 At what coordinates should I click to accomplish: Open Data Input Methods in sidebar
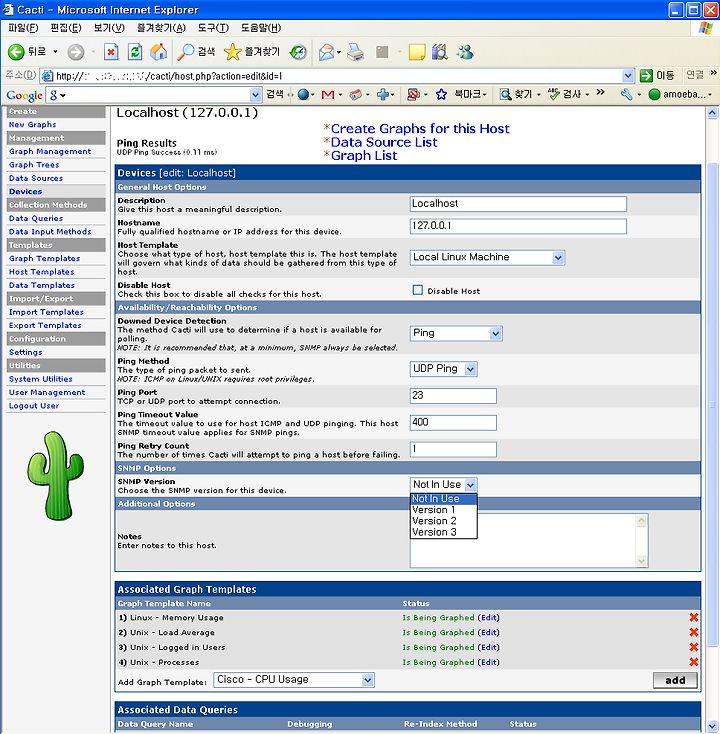[50, 231]
